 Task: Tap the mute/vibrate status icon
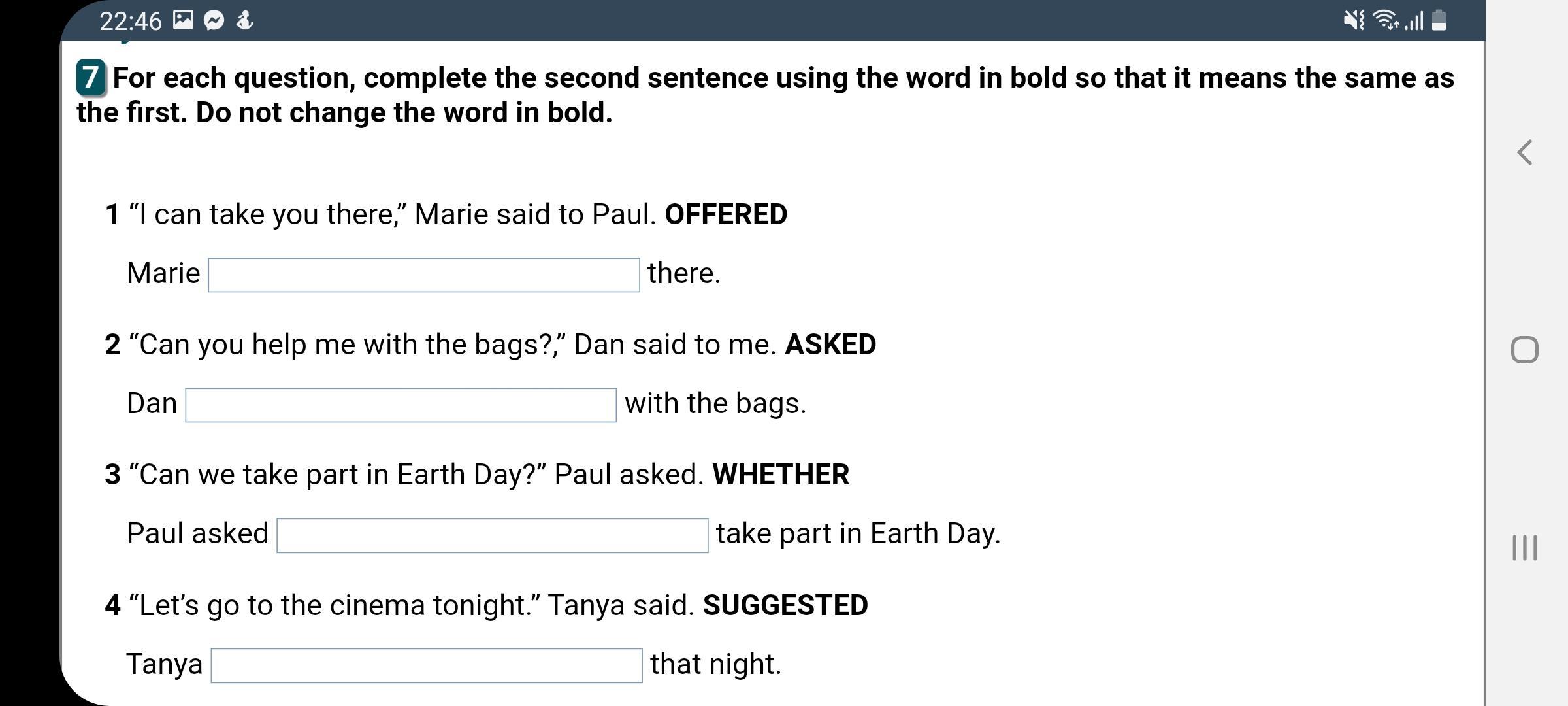tap(1354, 21)
